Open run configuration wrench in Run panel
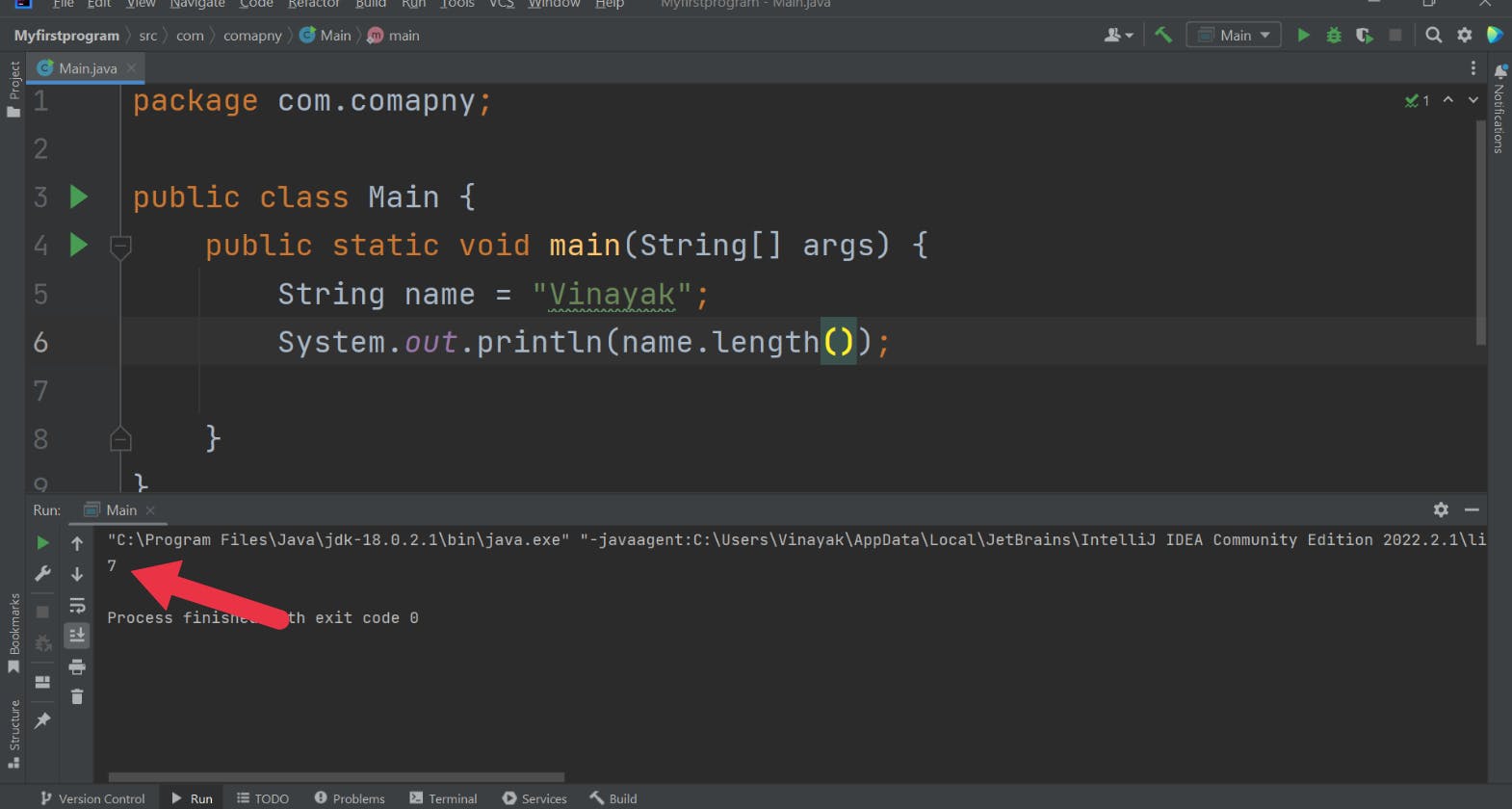 coord(42,574)
